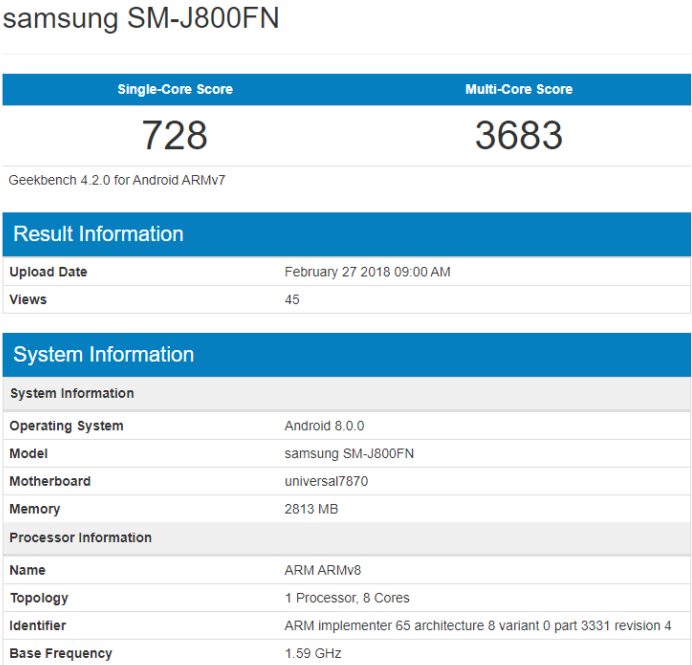Viewport: 692px width, 665px height.
Task: Click the 'Model' row label
Action: 28,454
